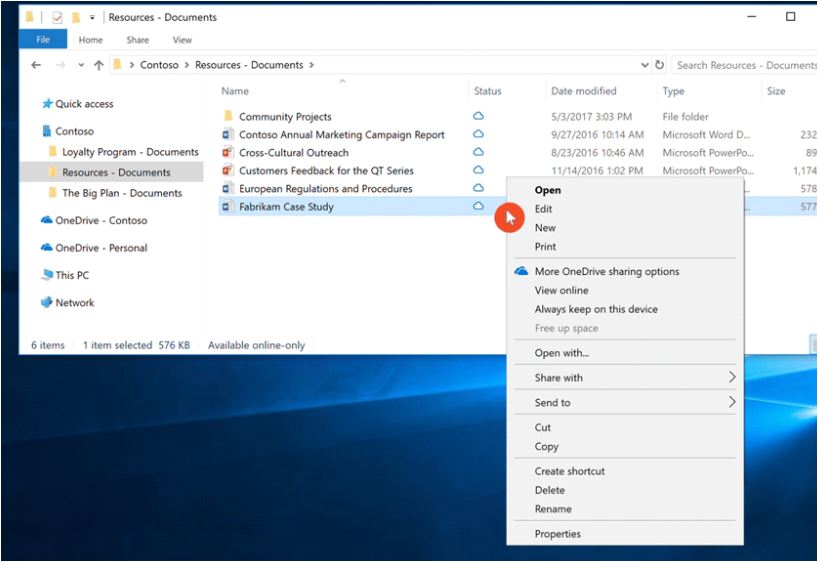This screenshot has height=562, width=818.
Task: Click cloud status icon of Community Projects
Action: pos(478,116)
